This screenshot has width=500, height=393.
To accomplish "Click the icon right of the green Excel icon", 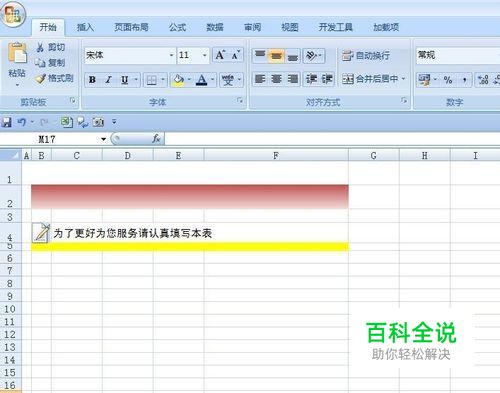I will point(82,122).
